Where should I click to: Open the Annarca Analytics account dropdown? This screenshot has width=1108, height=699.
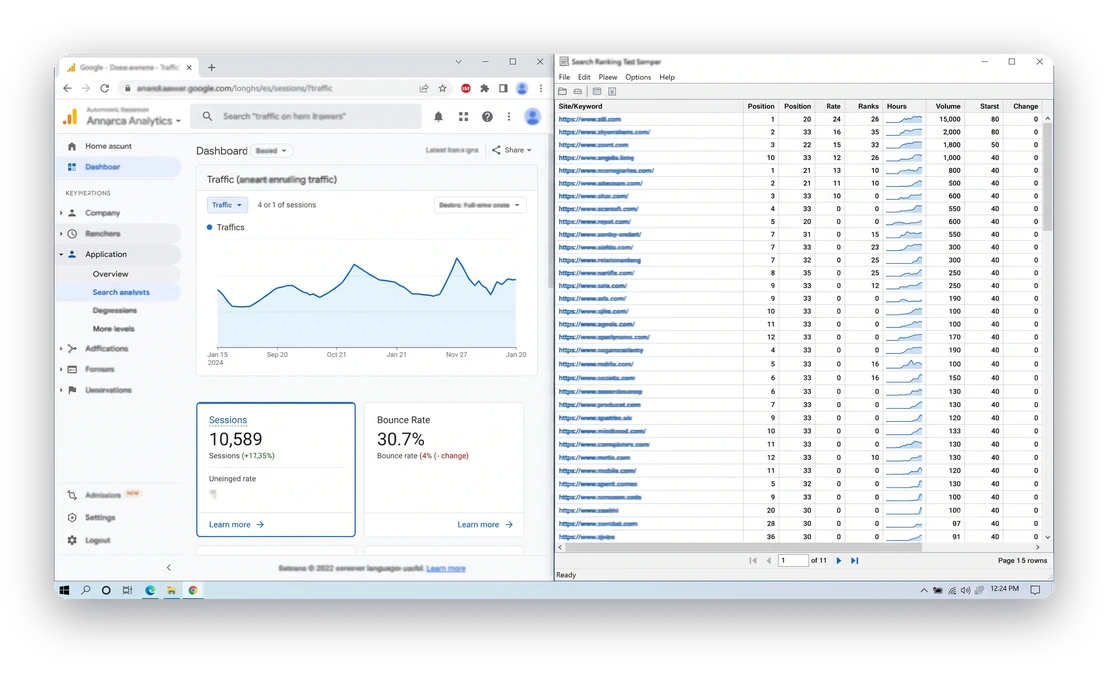134,121
